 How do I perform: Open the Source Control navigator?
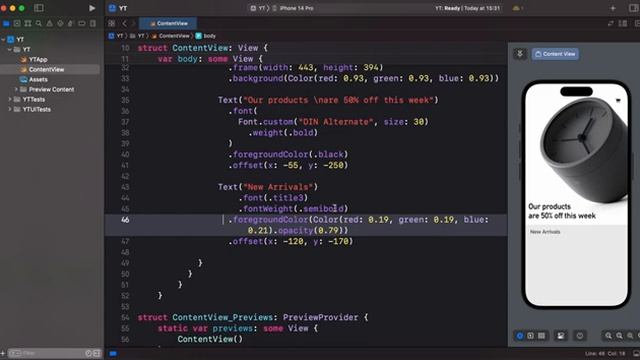pos(17,24)
